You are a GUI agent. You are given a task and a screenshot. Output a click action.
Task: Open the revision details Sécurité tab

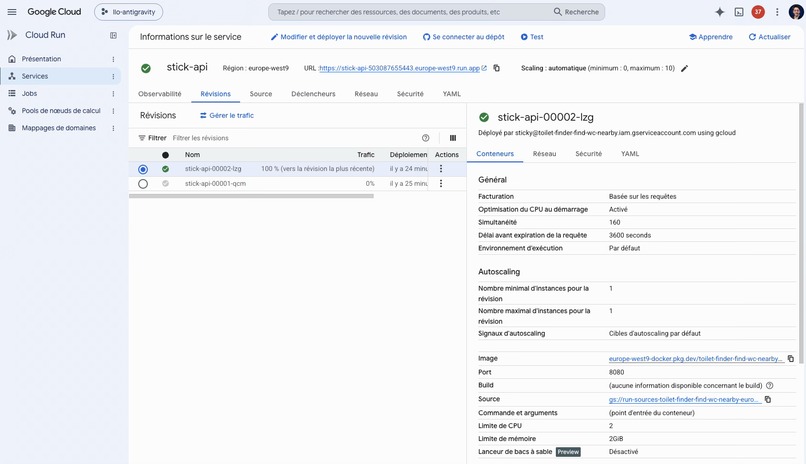tap(588, 154)
